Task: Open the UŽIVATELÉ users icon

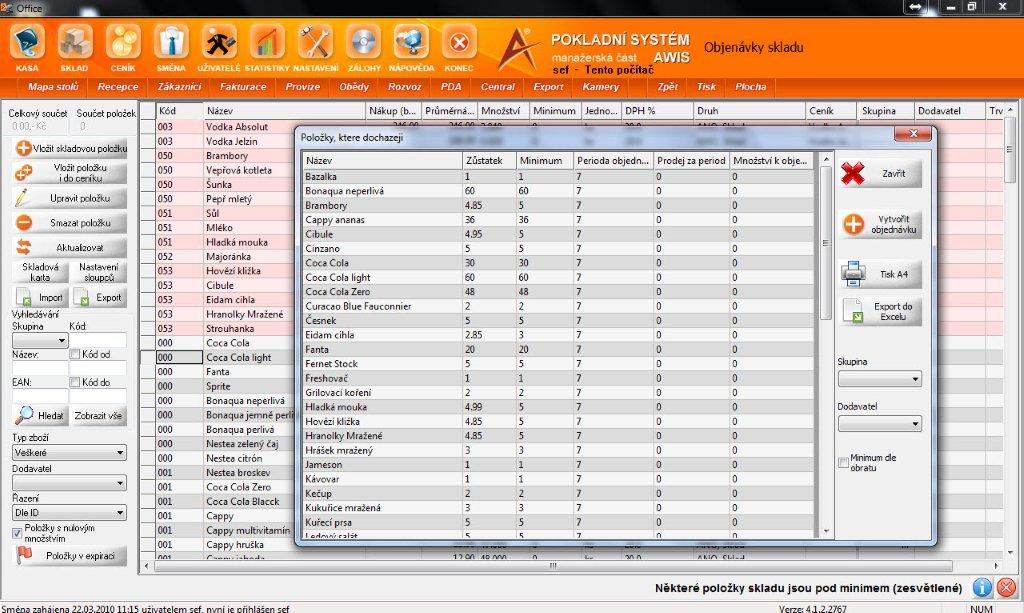Action: pyautogui.click(x=219, y=46)
